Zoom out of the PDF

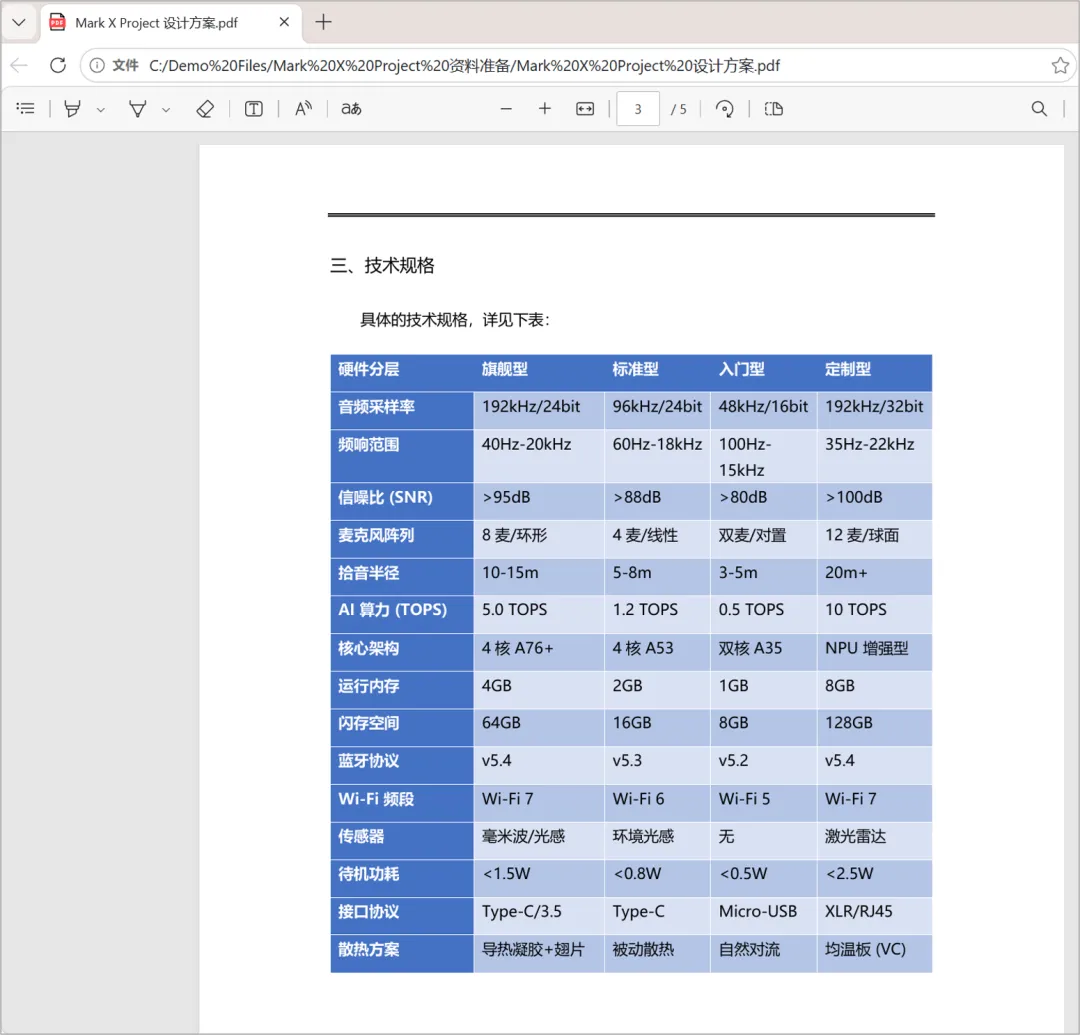[506, 109]
